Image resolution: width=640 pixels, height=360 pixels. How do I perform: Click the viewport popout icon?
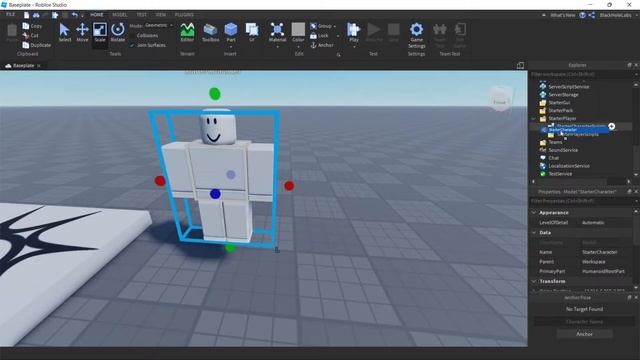point(520,66)
